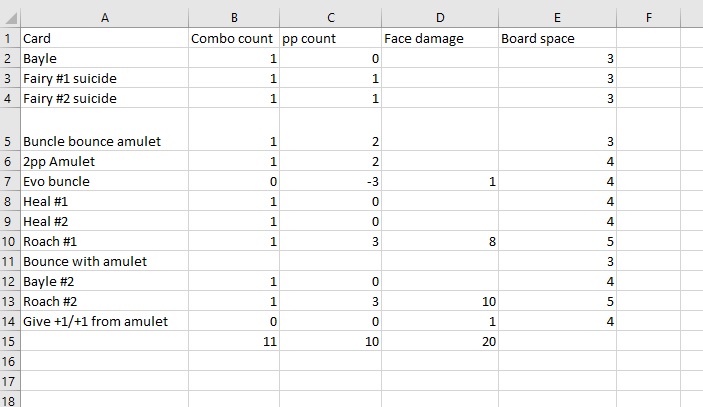Screen dimensions: 703x407
Task: Click the "Face damage" header cell
Action: (439, 39)
